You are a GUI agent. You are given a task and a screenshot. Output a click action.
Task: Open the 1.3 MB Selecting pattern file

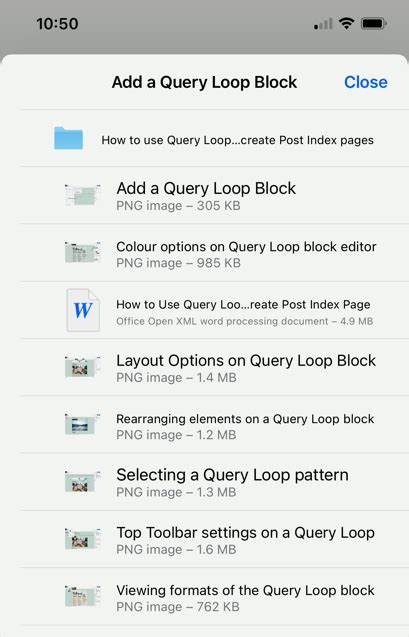coord(214,482)
